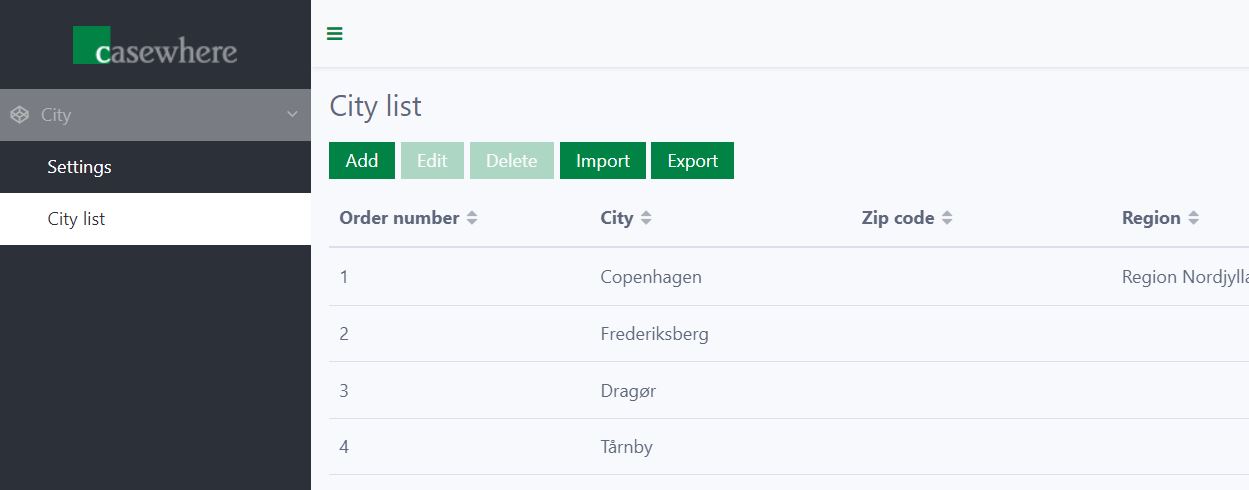1249x490 pixels.
Task: Sort by Order number column arrows
Action: click(x=472, y=218)
